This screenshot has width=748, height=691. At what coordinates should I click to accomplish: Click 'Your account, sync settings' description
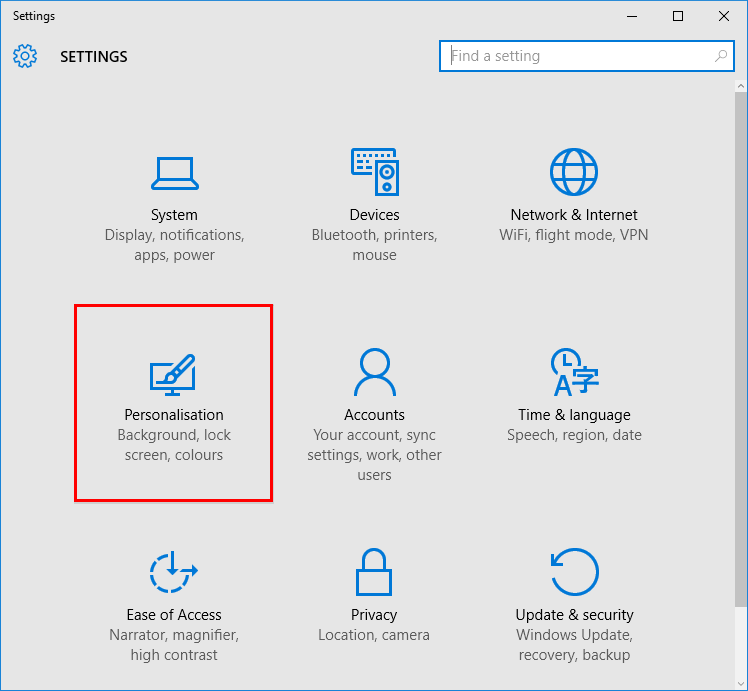374,454
